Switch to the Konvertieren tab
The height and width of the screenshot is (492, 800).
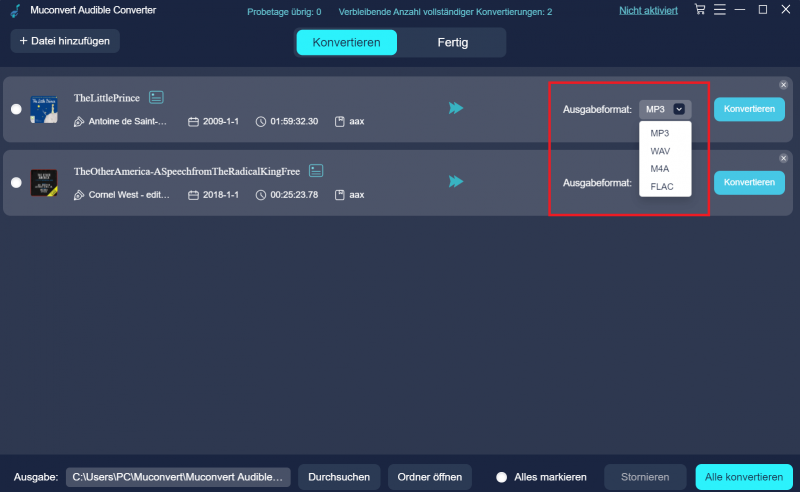tap(346, 42)
